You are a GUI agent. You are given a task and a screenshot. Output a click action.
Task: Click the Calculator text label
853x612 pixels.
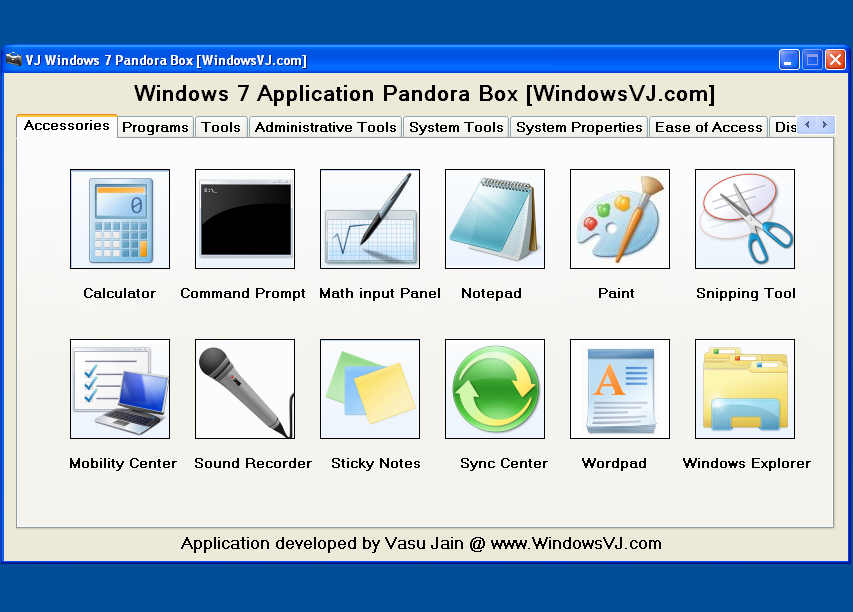120,293
